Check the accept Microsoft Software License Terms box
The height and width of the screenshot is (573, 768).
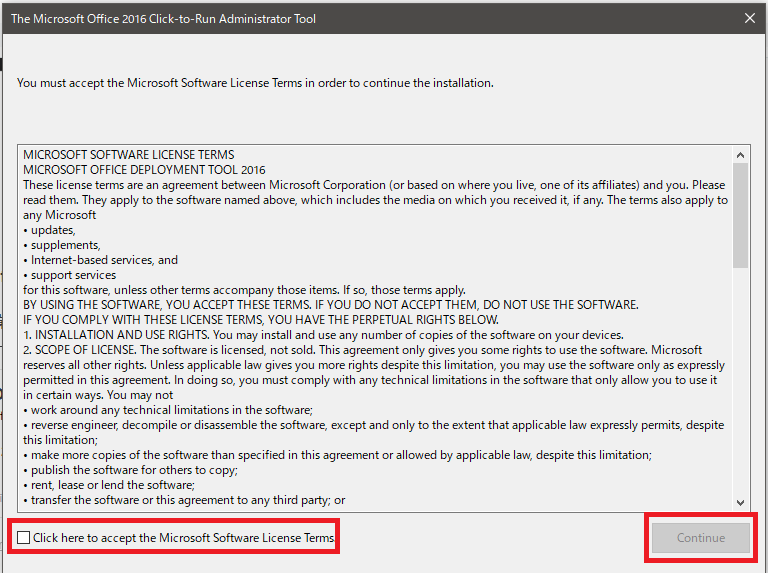click(24, 538)
